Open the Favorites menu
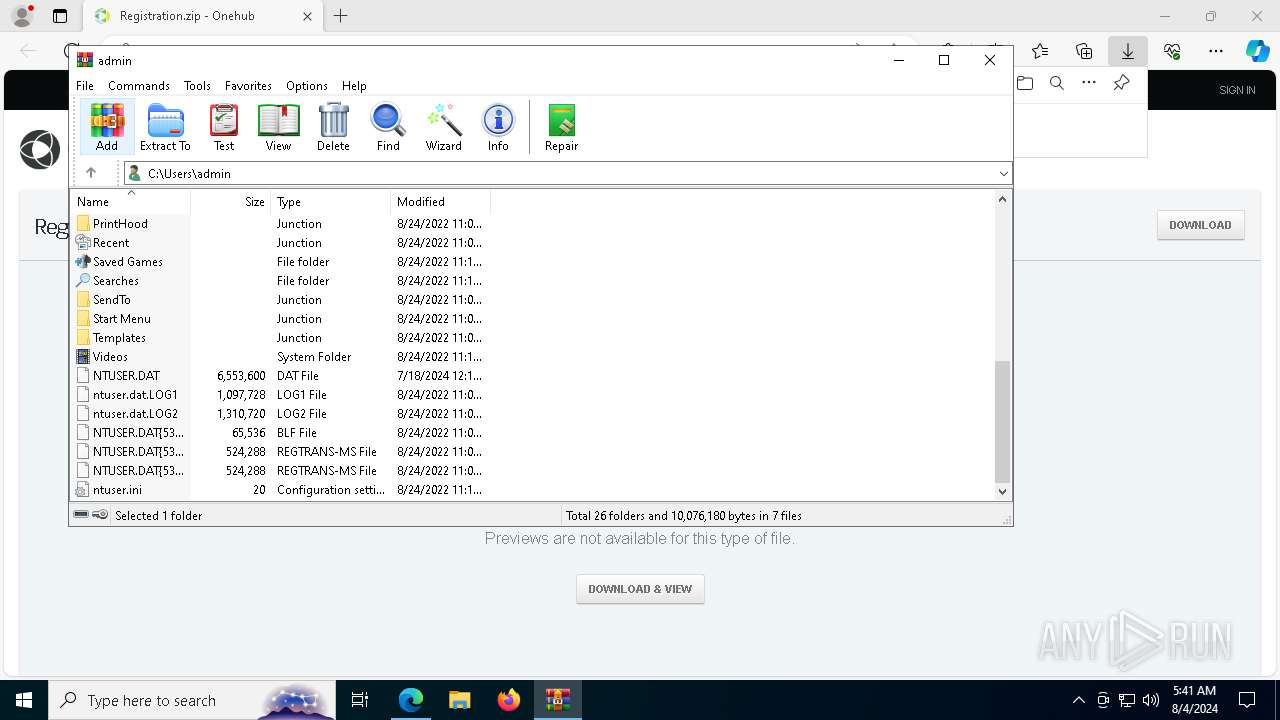This screenshot has height=720, width=1280. pos(248,86)
